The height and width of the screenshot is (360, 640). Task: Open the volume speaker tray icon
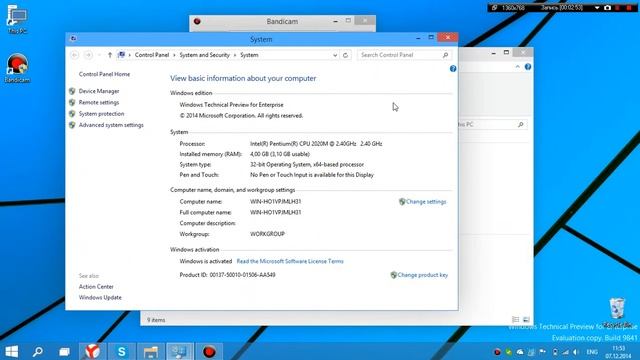coord(576,352)
